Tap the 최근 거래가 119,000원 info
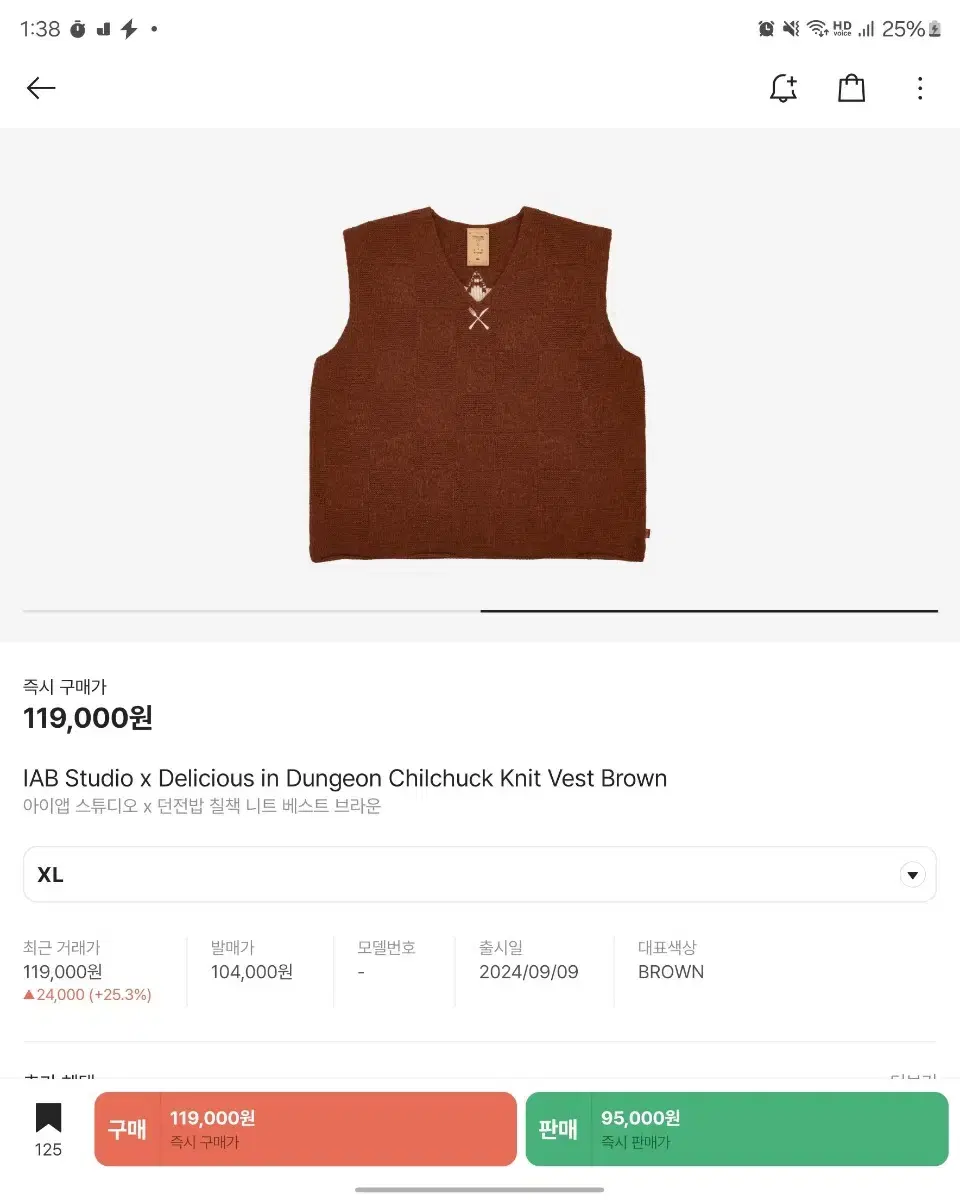The height and width of the screenshot is (1200, 960). point(88,971)
